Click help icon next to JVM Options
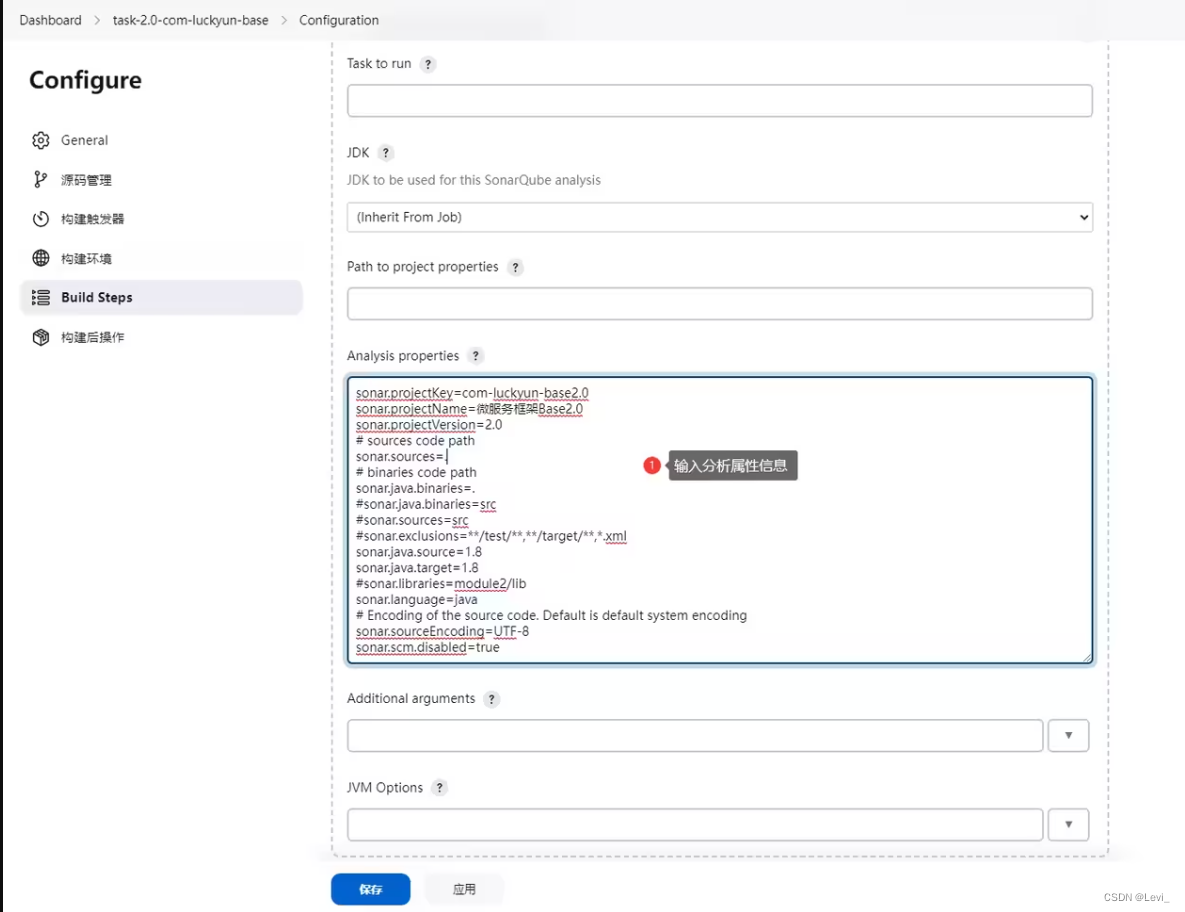 (438, 787)
